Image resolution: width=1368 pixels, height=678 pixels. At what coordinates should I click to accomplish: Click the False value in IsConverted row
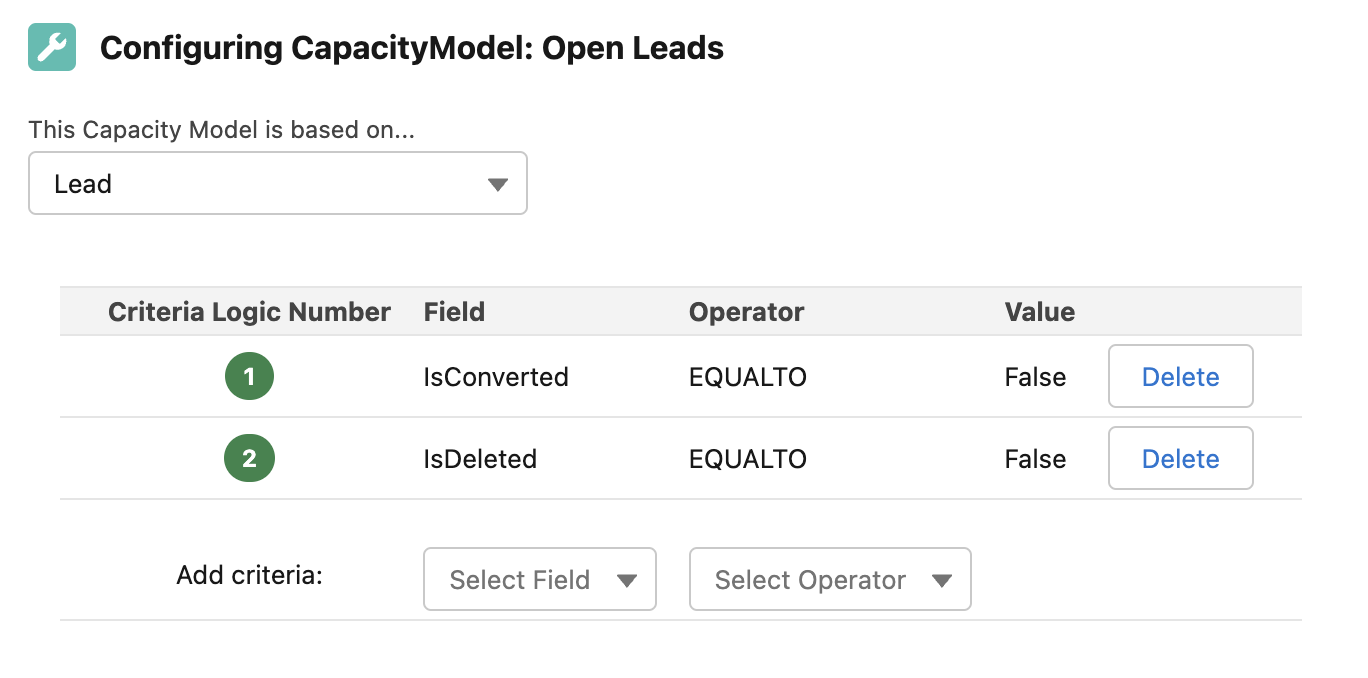[x=1036, y=377]
